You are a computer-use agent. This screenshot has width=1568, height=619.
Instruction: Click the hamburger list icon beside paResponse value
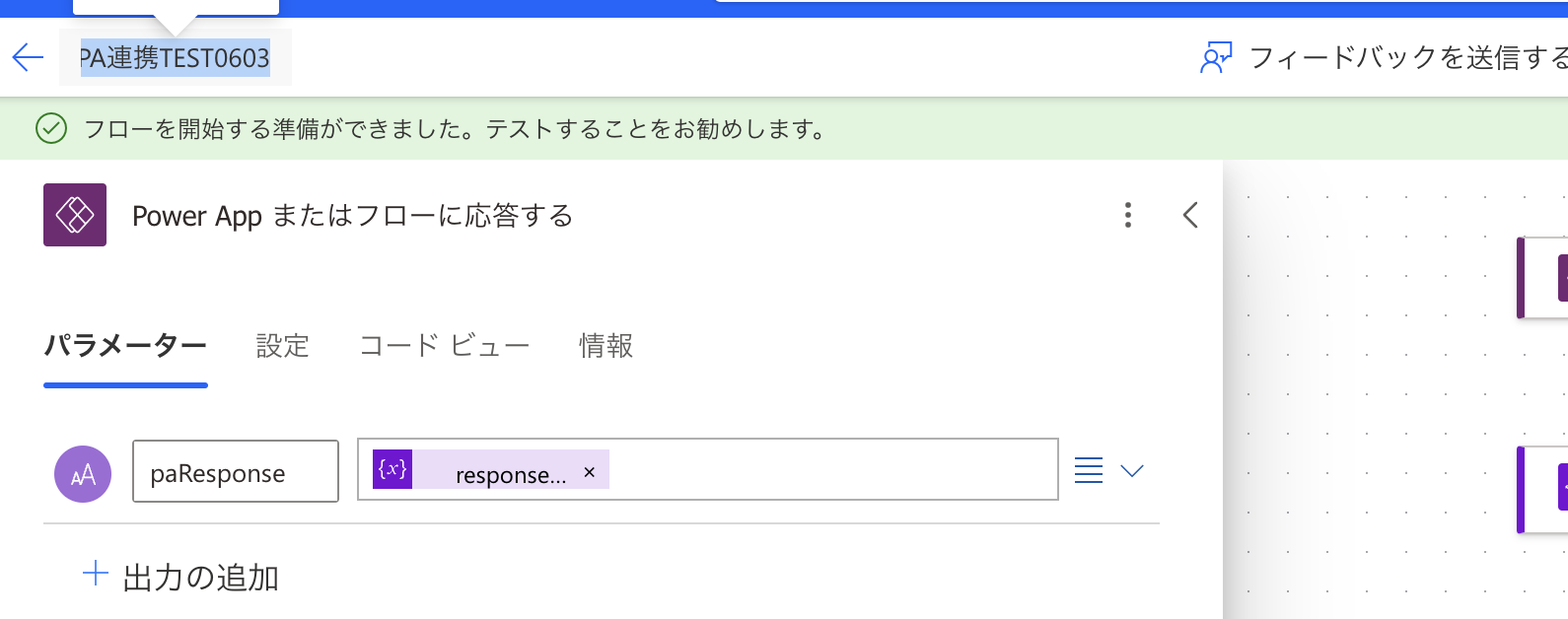[1089, 470]
